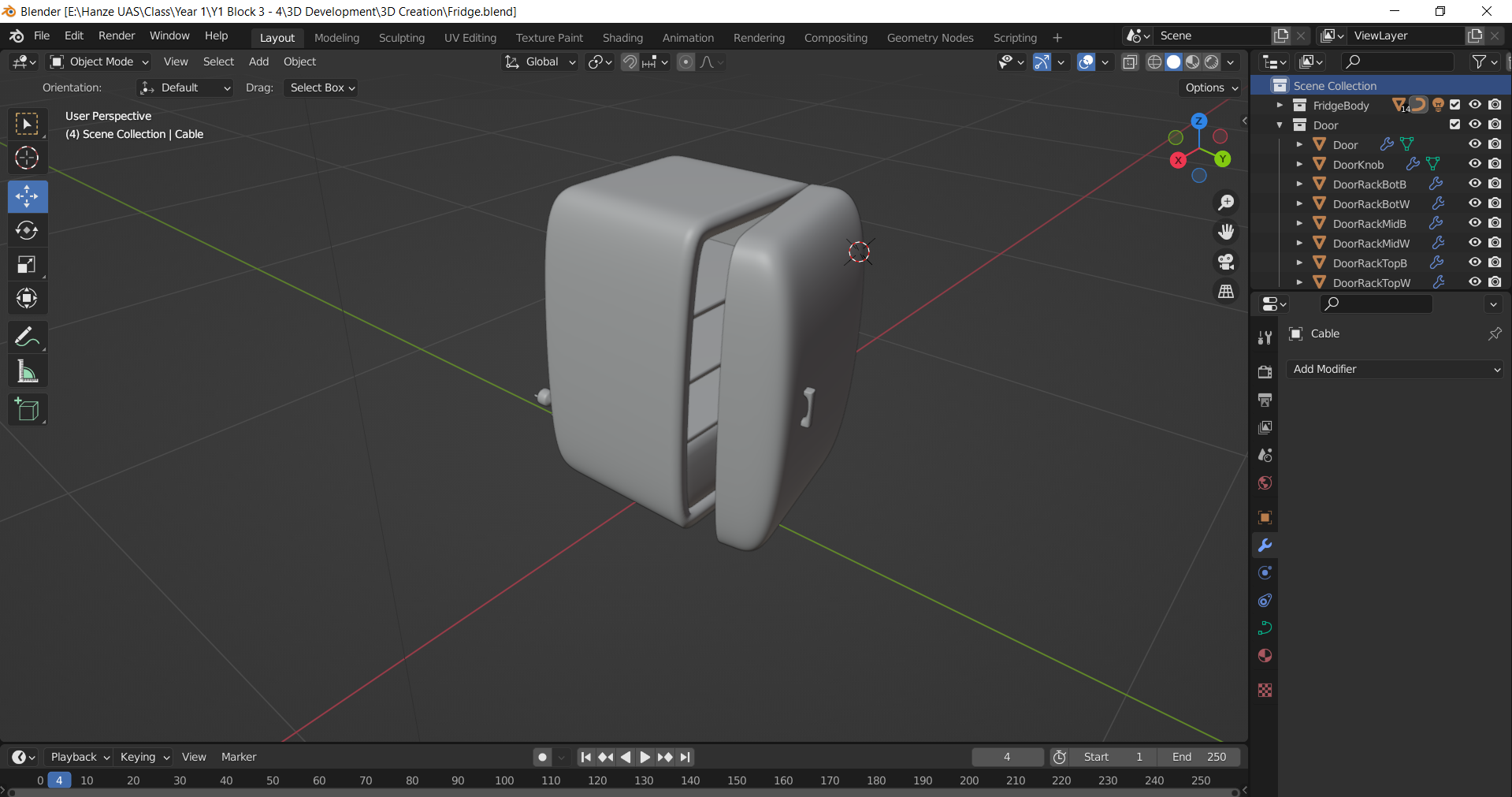Open the timeline Marker menu
This screenshot has height=797, width=1512.
click(x=238, y=757)
